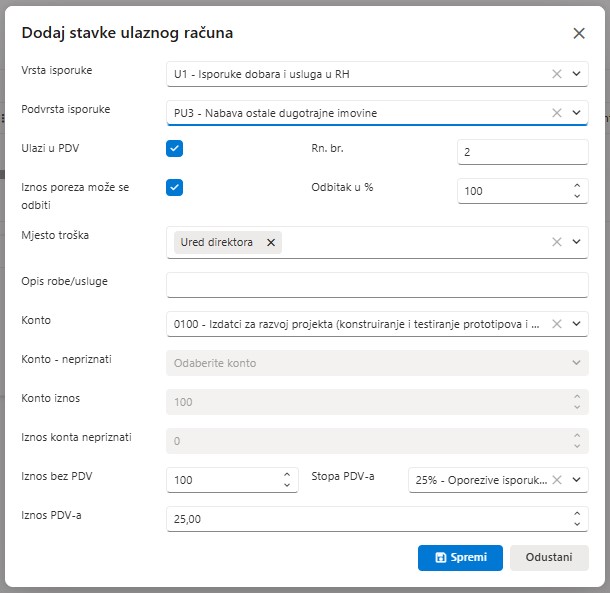Remove the Ured direktora tag
The height and width of the screenshot is (593, 610).
coord(271,242)
